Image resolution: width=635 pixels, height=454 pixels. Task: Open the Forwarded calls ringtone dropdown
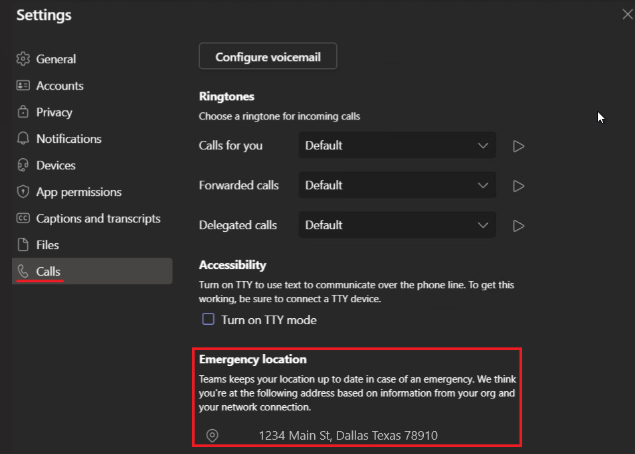[x=397, y=185]
